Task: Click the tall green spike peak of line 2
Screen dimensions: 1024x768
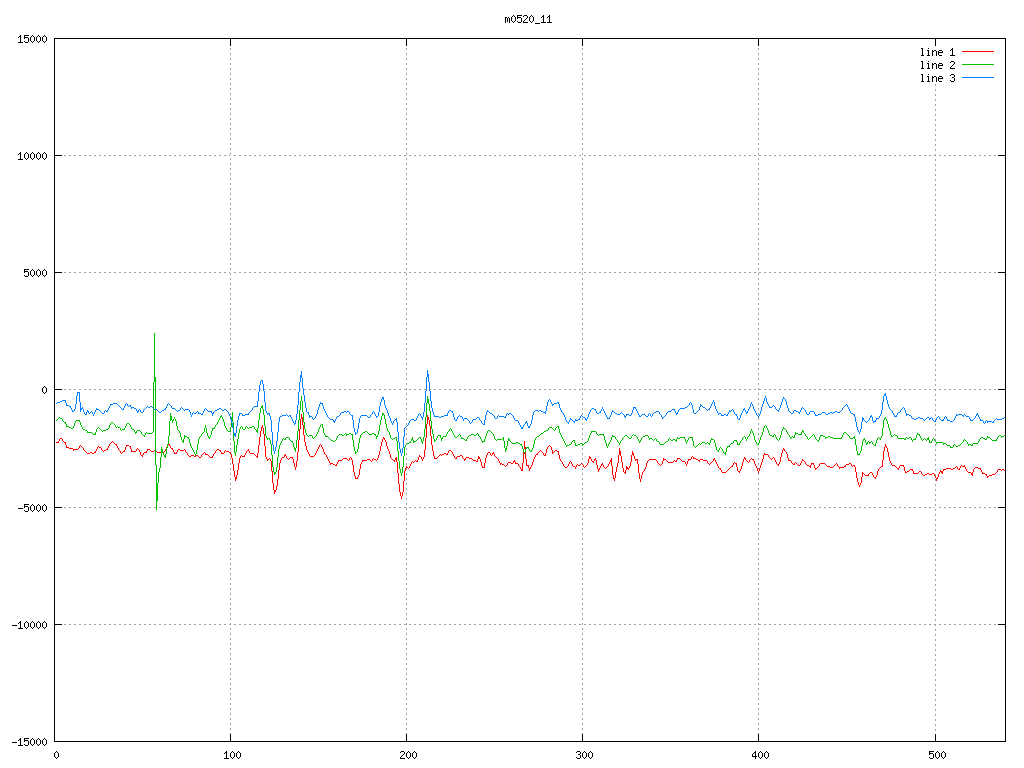Action: (154, 334)
